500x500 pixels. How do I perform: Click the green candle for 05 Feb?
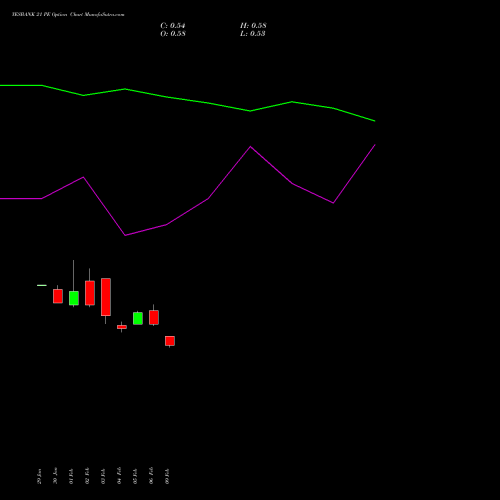point(138,318)
